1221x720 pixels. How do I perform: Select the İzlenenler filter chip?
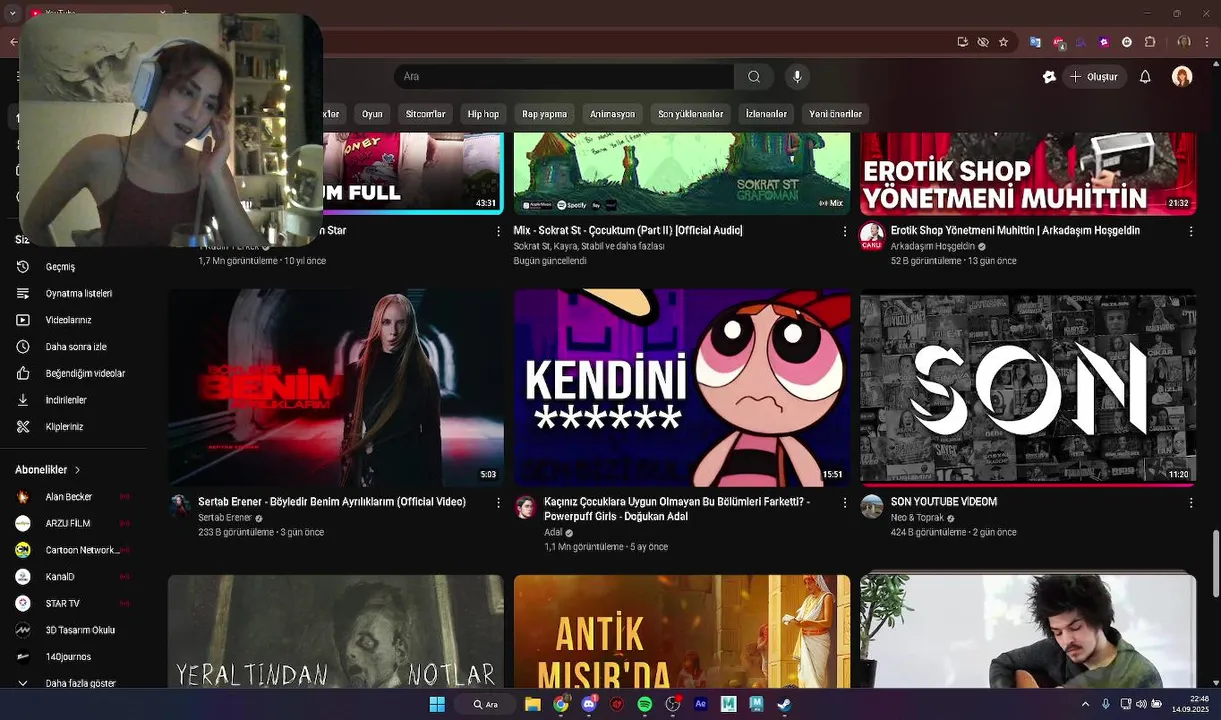click(x=766, y=114)
